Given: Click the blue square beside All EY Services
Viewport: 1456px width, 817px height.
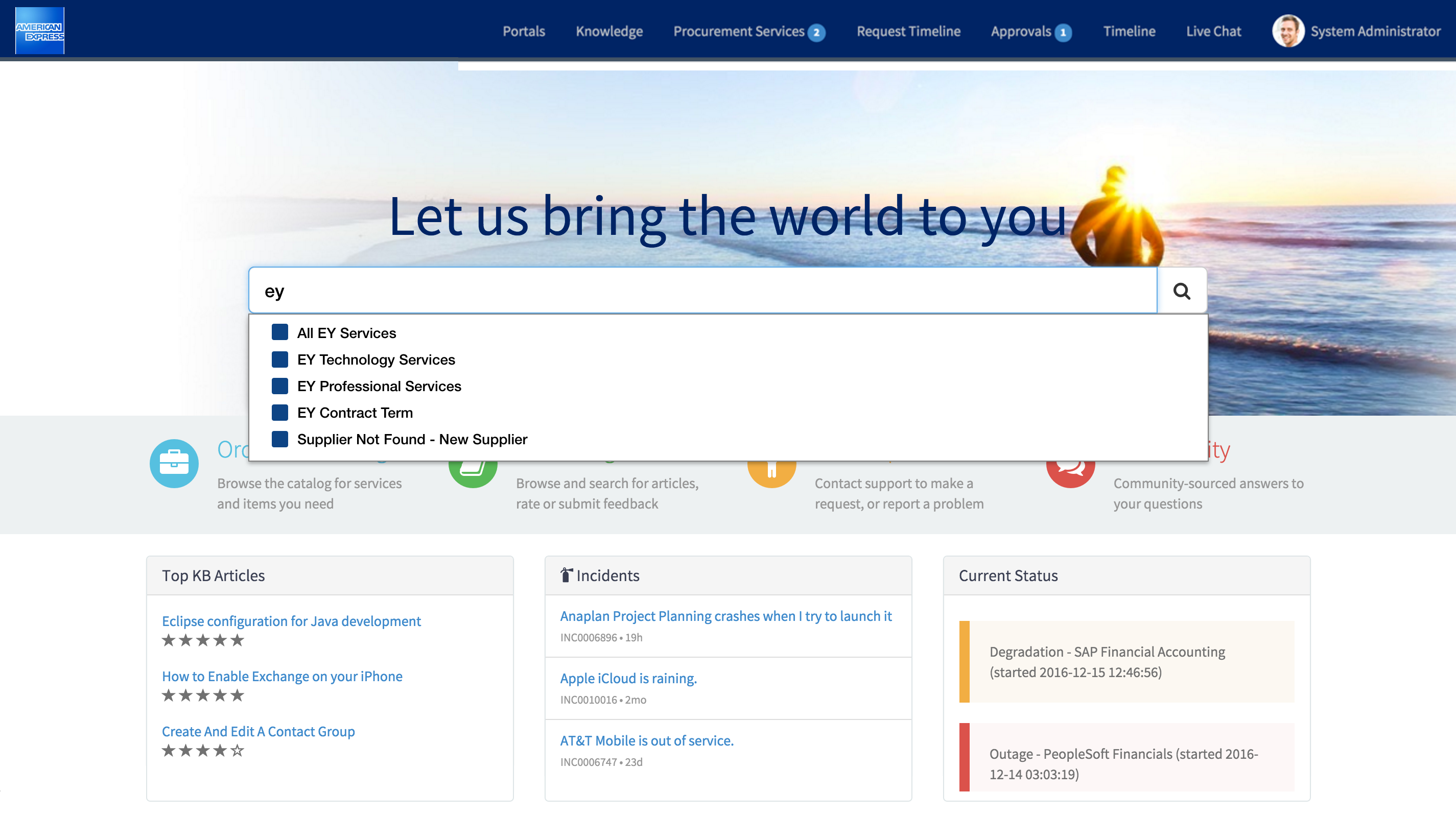Looking at the screenshot, I should pyautogui.click(x=280, y=332).
